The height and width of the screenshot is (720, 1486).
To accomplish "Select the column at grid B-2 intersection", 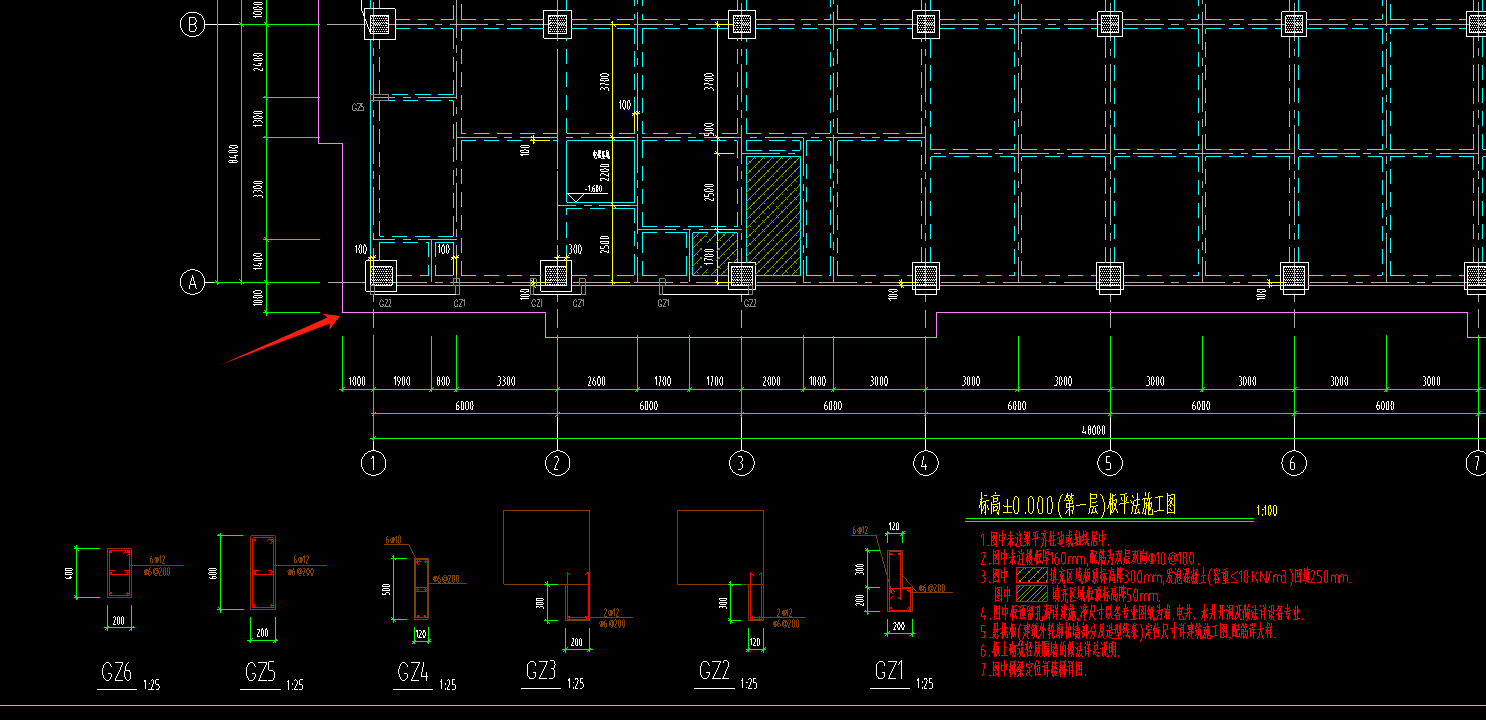I will [x=558, y=24].
